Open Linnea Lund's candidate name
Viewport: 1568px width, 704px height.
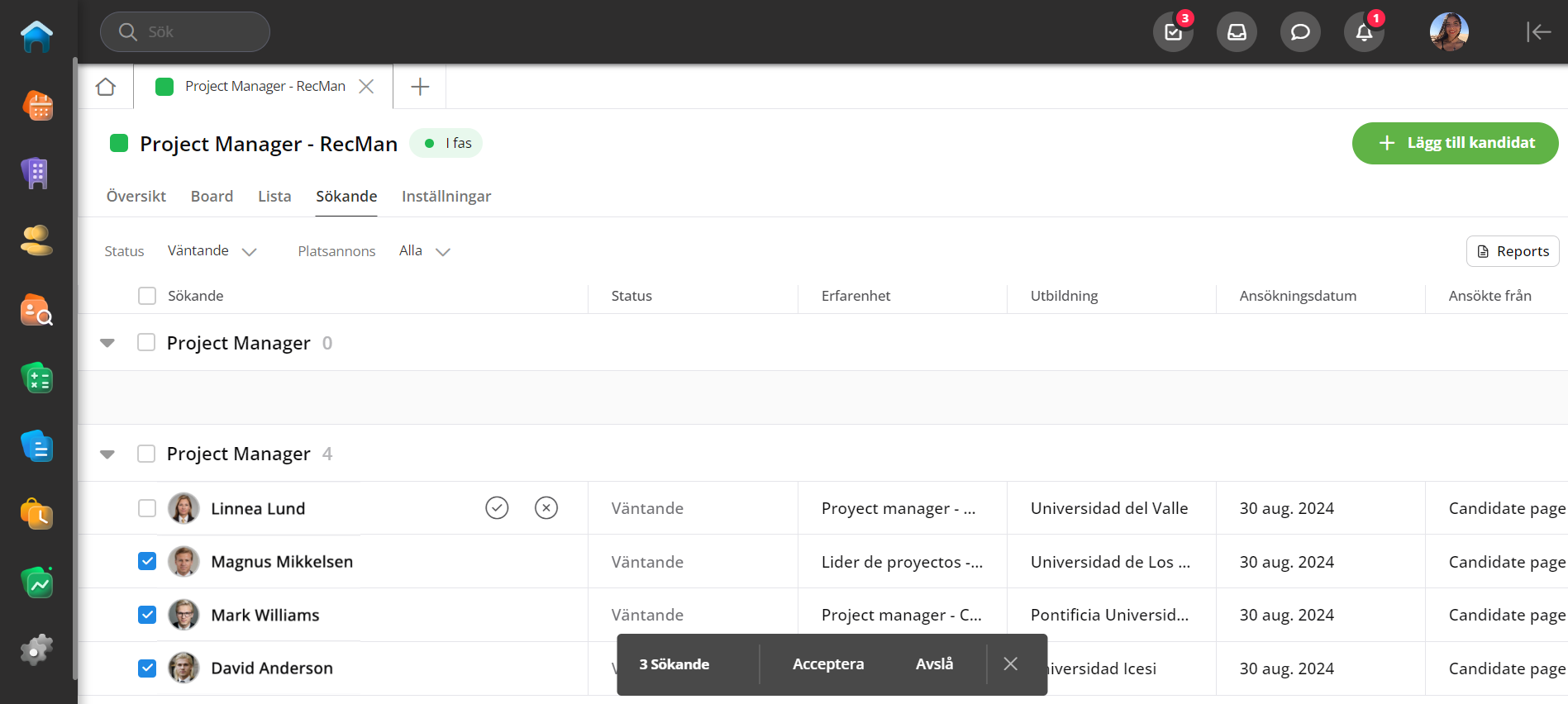coord(258,508)
